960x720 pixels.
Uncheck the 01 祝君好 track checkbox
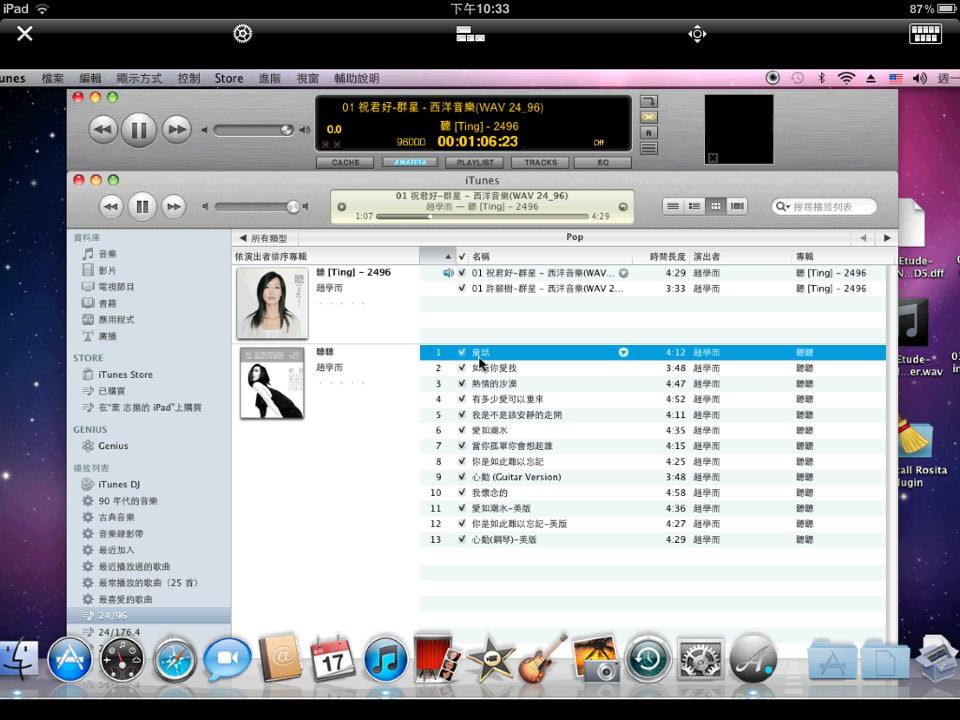(x=462, y=272)
